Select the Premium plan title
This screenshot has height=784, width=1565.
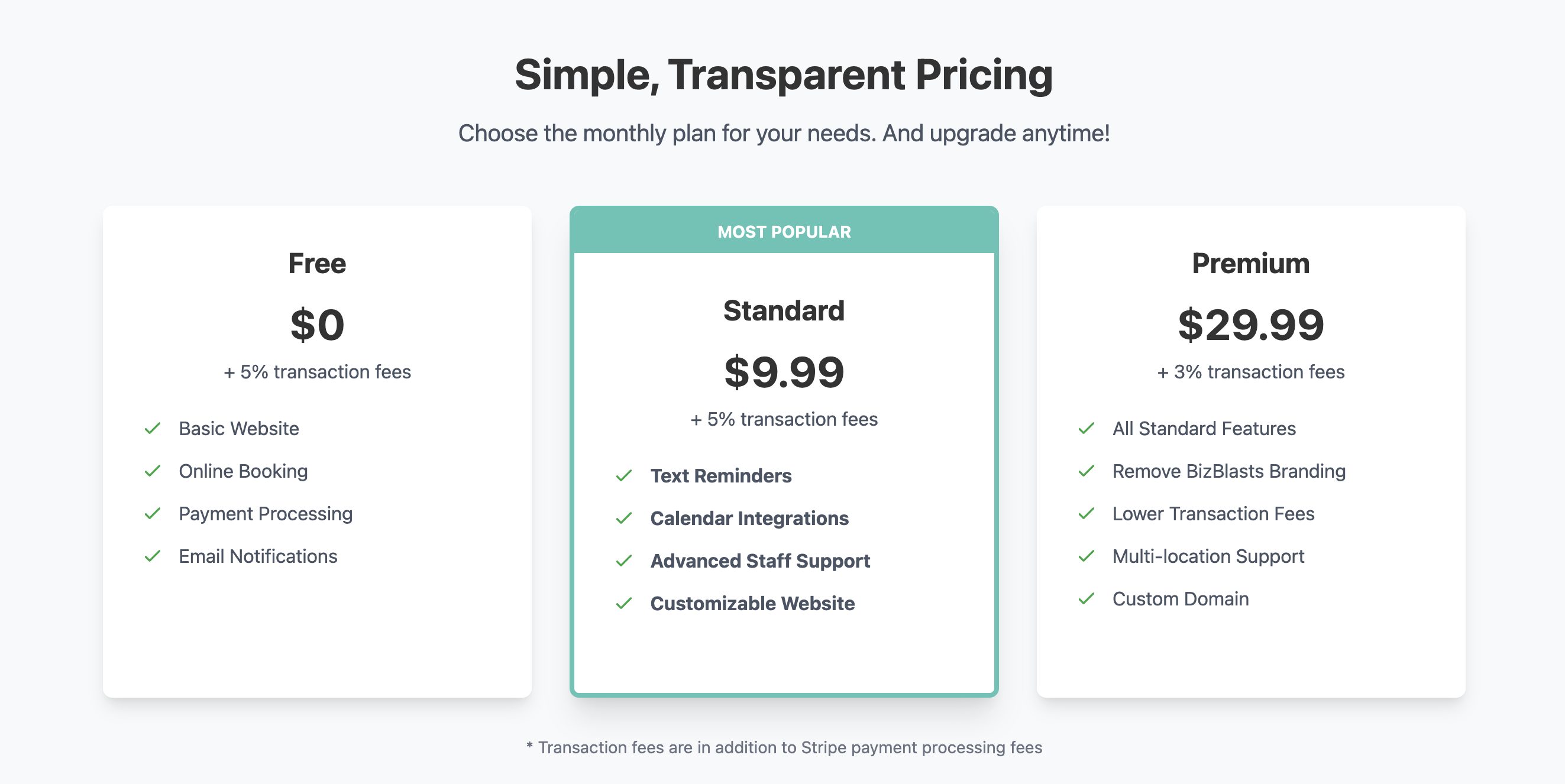click(x=1250, y=264)
